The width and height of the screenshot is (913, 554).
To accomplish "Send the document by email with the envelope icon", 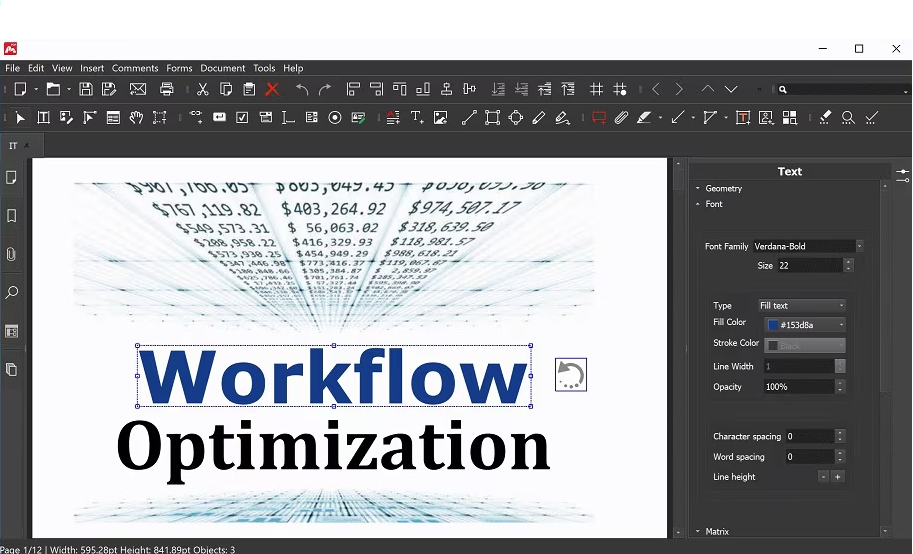I will (138, 89).
